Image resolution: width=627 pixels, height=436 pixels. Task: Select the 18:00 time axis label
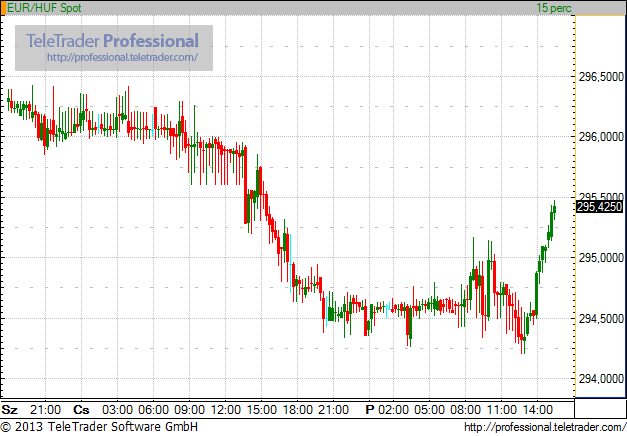(298, 410)
